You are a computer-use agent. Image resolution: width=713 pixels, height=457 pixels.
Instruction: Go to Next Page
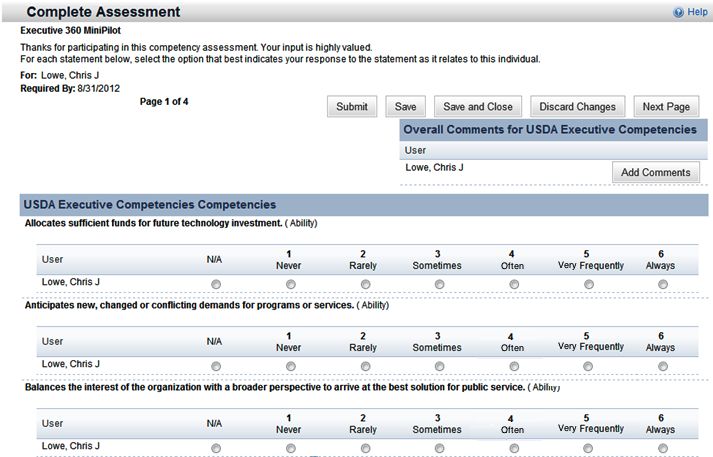click(x=666, y=106)
